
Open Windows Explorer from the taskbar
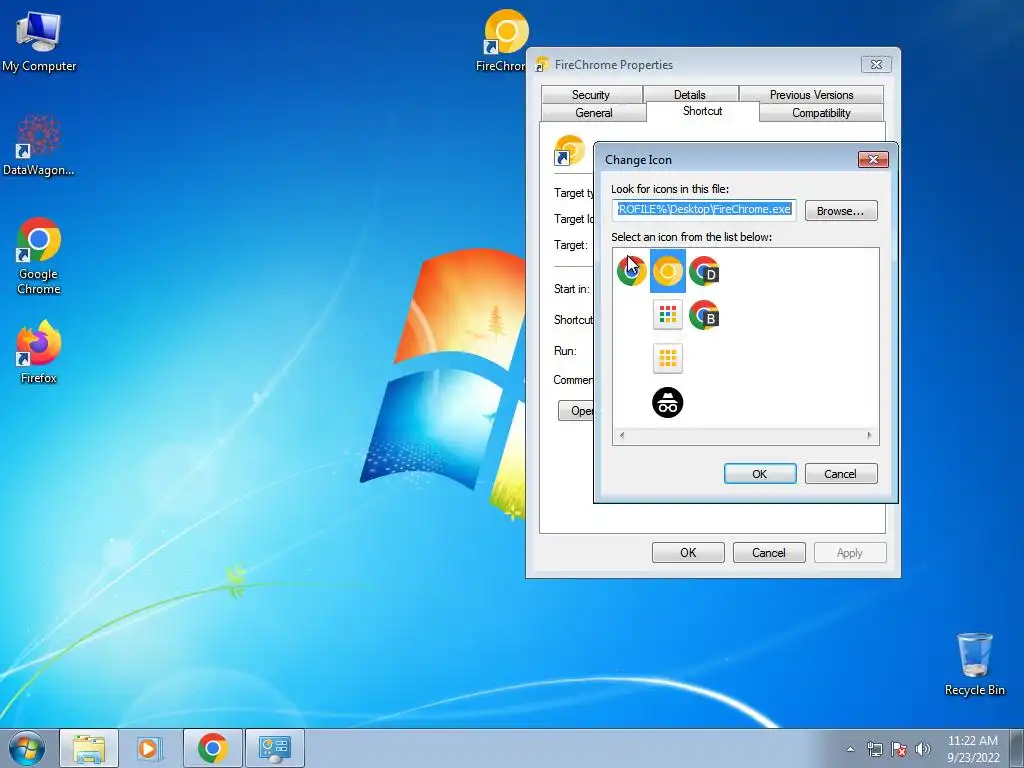click(89, 748)
